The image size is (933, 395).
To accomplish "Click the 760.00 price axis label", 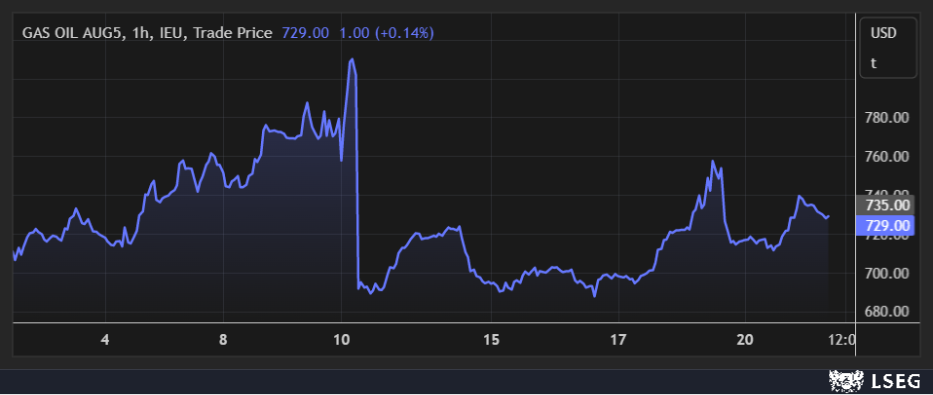I will click(886, 156).
